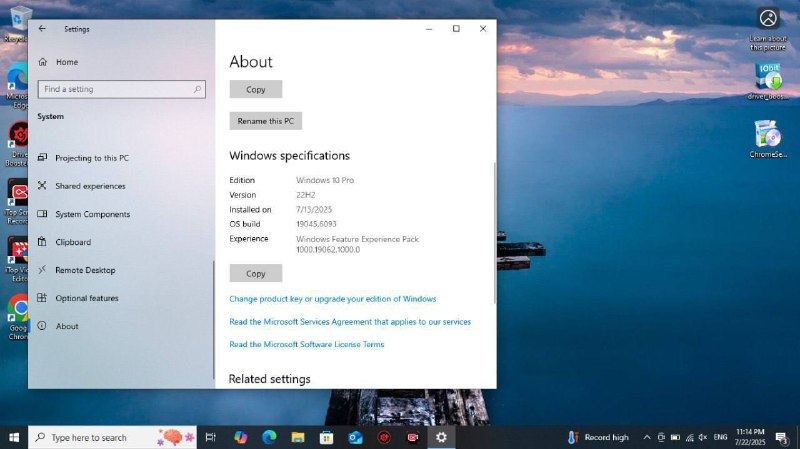Screen dimensions: 800x449
Task: Open network Wi-Fi tray icon
Action: [x=689, y=437]
